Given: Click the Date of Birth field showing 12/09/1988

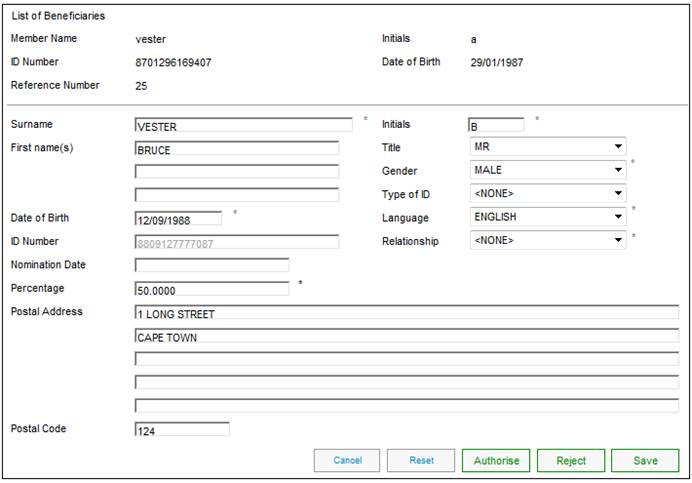Looking at the screenshot, I should pos(178,218).
